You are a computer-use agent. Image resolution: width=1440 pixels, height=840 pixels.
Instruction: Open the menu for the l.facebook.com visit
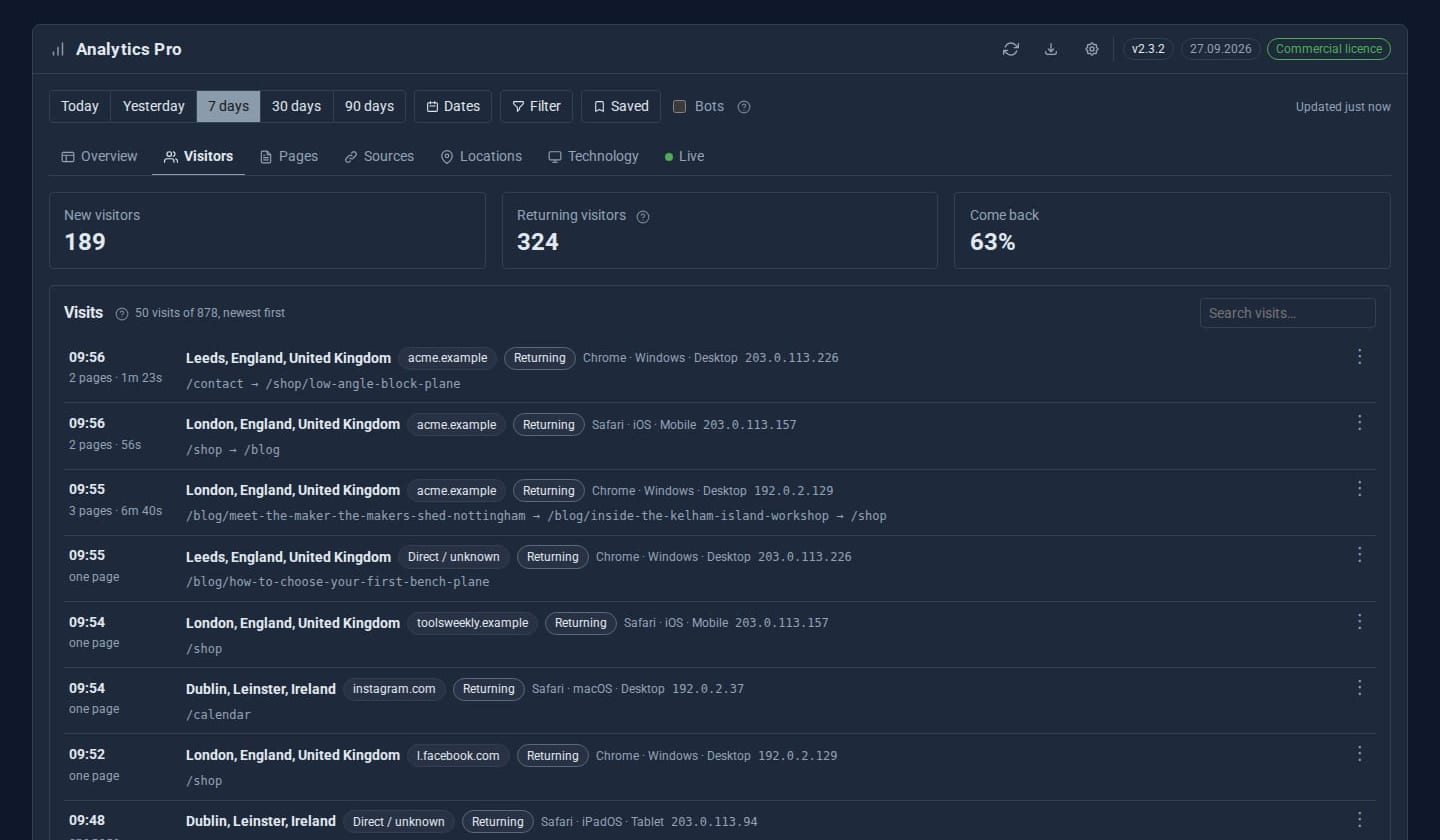[1359, 754]
